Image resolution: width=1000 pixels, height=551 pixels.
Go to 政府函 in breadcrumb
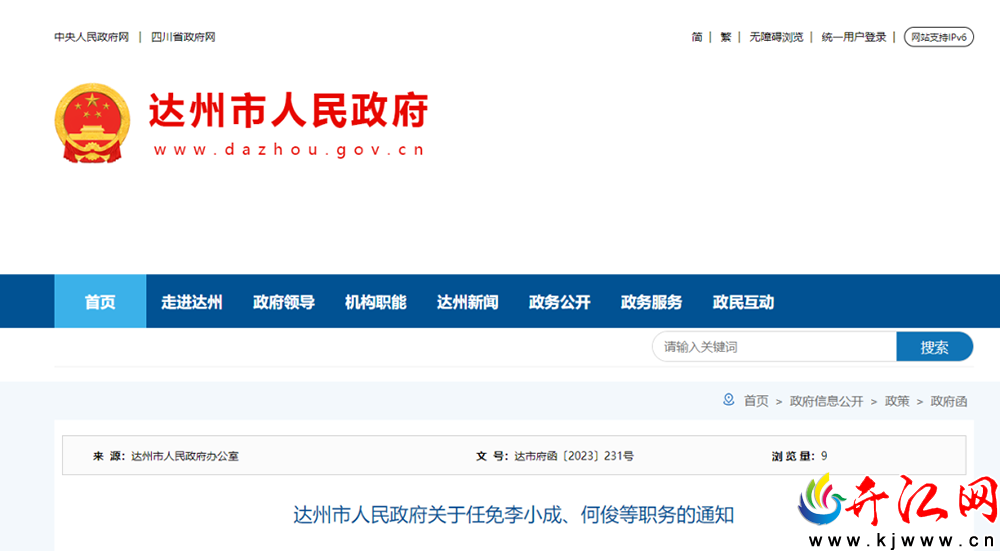click(949, 401)
